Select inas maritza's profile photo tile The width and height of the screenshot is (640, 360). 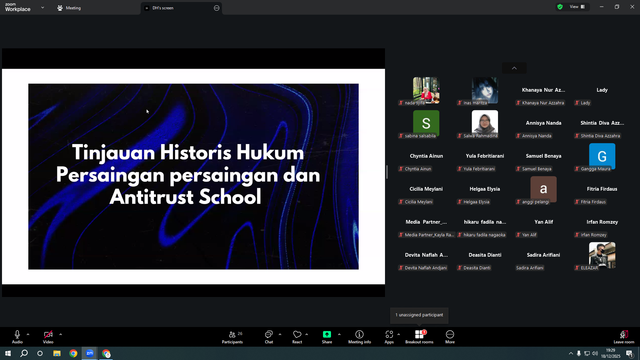pyautogui.click(x=485, y=89)
